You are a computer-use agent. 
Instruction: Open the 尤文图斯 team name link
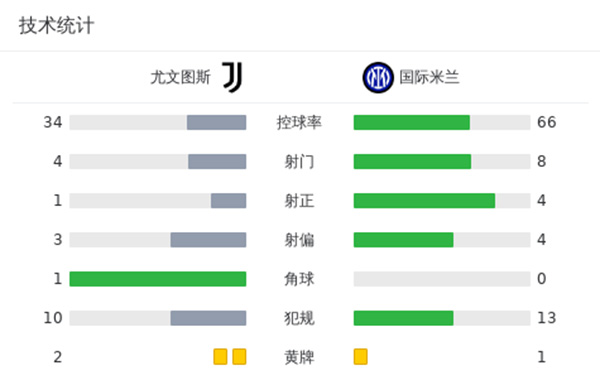(181, 77)
